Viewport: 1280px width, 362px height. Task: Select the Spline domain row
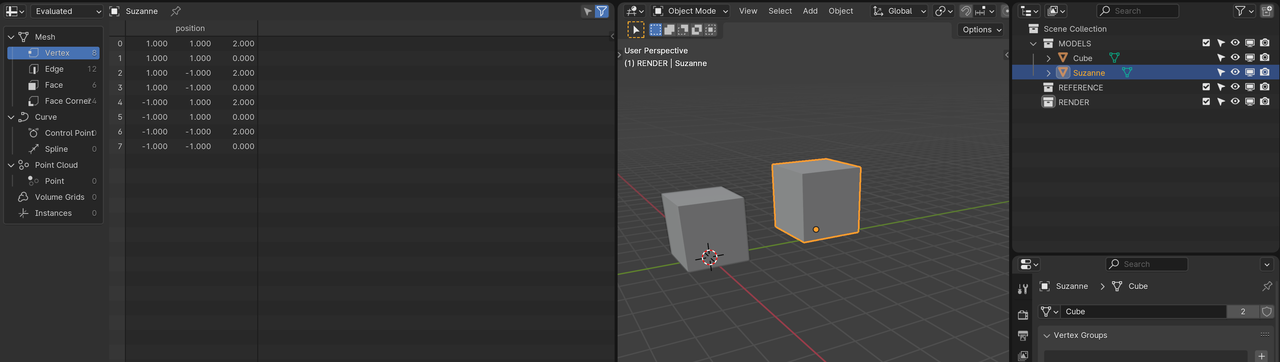click(53, 149)
